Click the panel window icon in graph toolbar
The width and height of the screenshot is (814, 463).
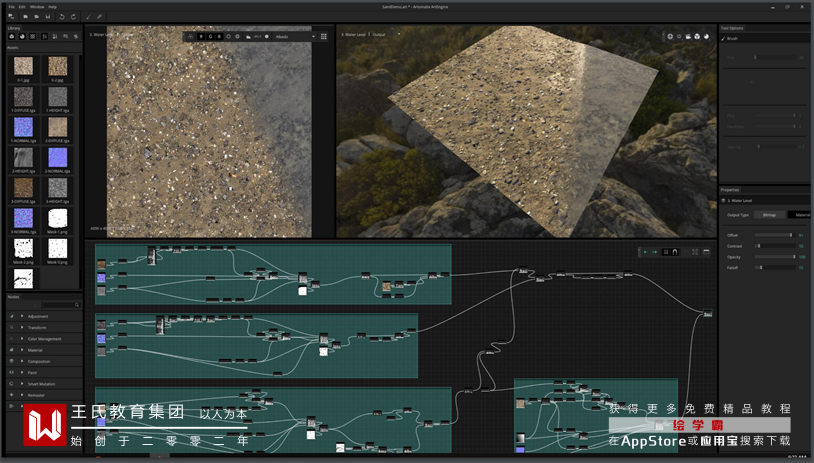(x=706, y=252)
